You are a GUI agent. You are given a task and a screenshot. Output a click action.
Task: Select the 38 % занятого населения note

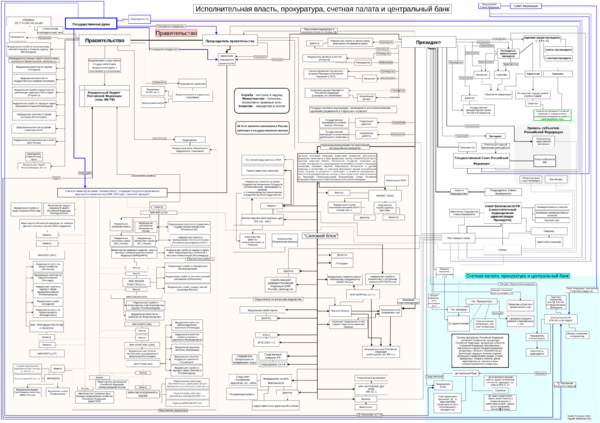262,127
